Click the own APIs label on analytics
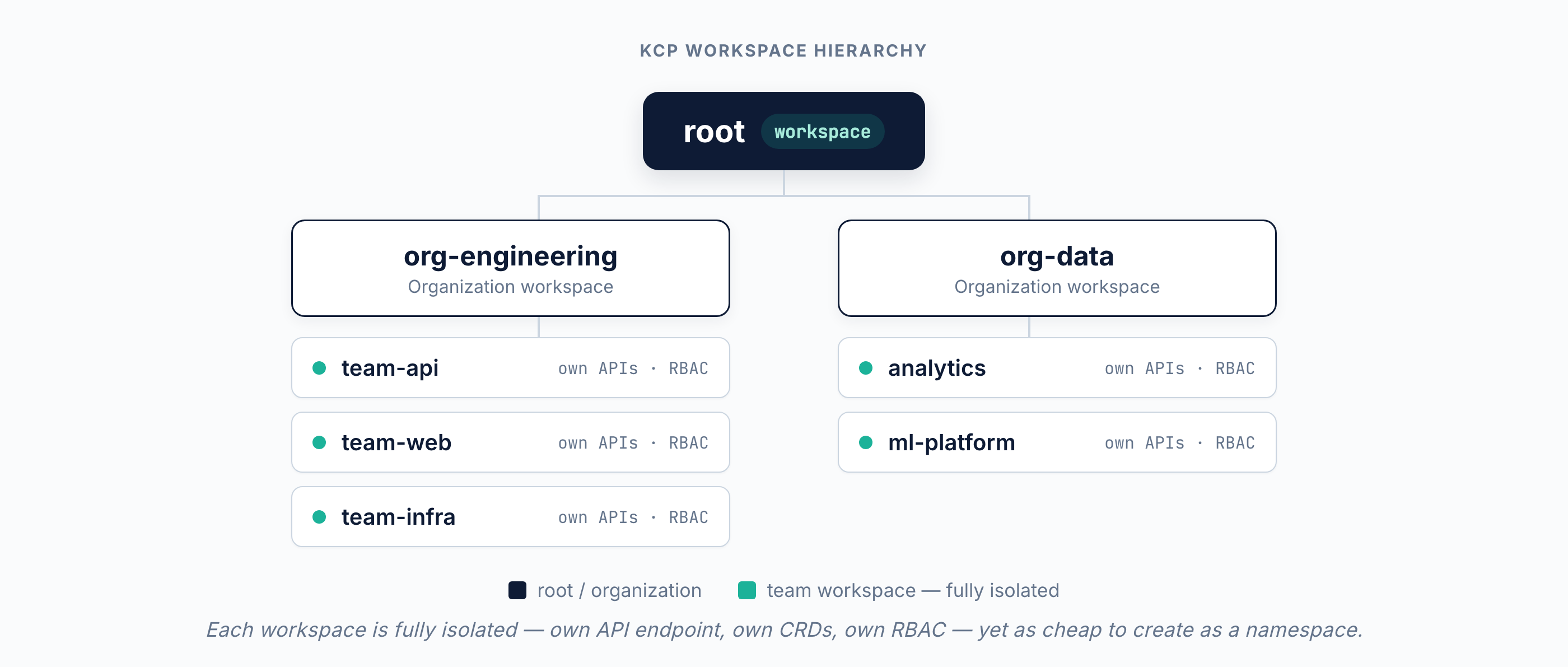The image size is (1568, 667). pos(1144,367)
